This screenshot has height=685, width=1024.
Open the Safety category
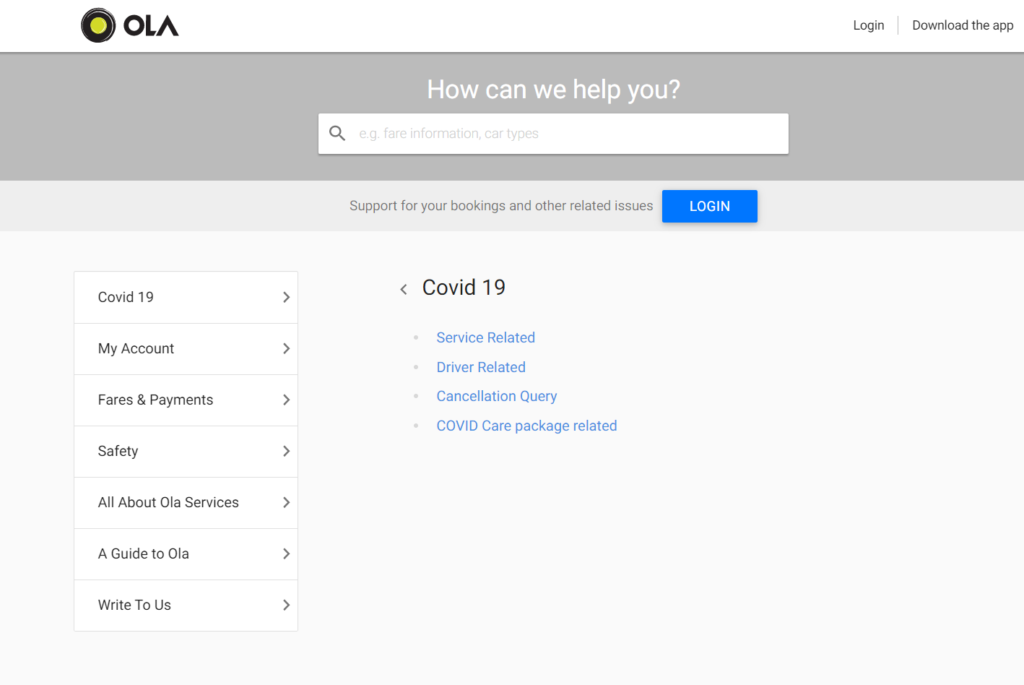118,451
